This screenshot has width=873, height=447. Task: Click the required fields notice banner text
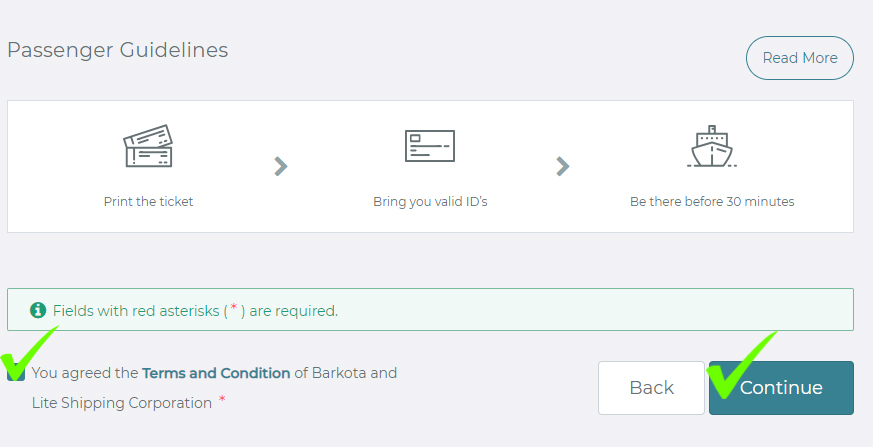(195, 311)
